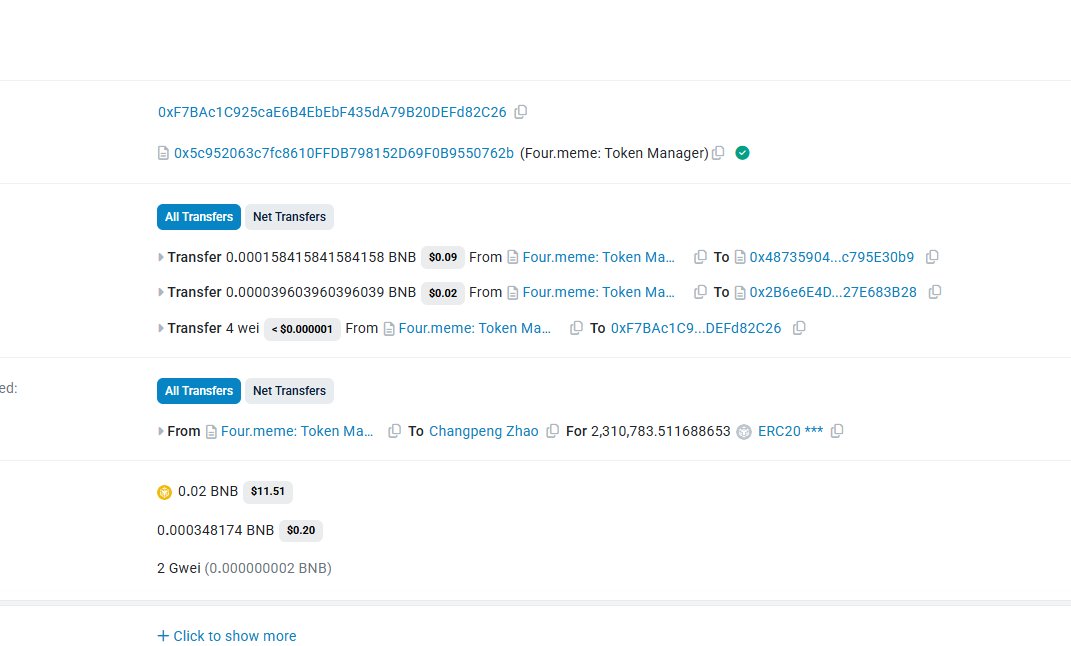Copy sender address in 0.000158415841584158 BNB transfer

point(700,257)
